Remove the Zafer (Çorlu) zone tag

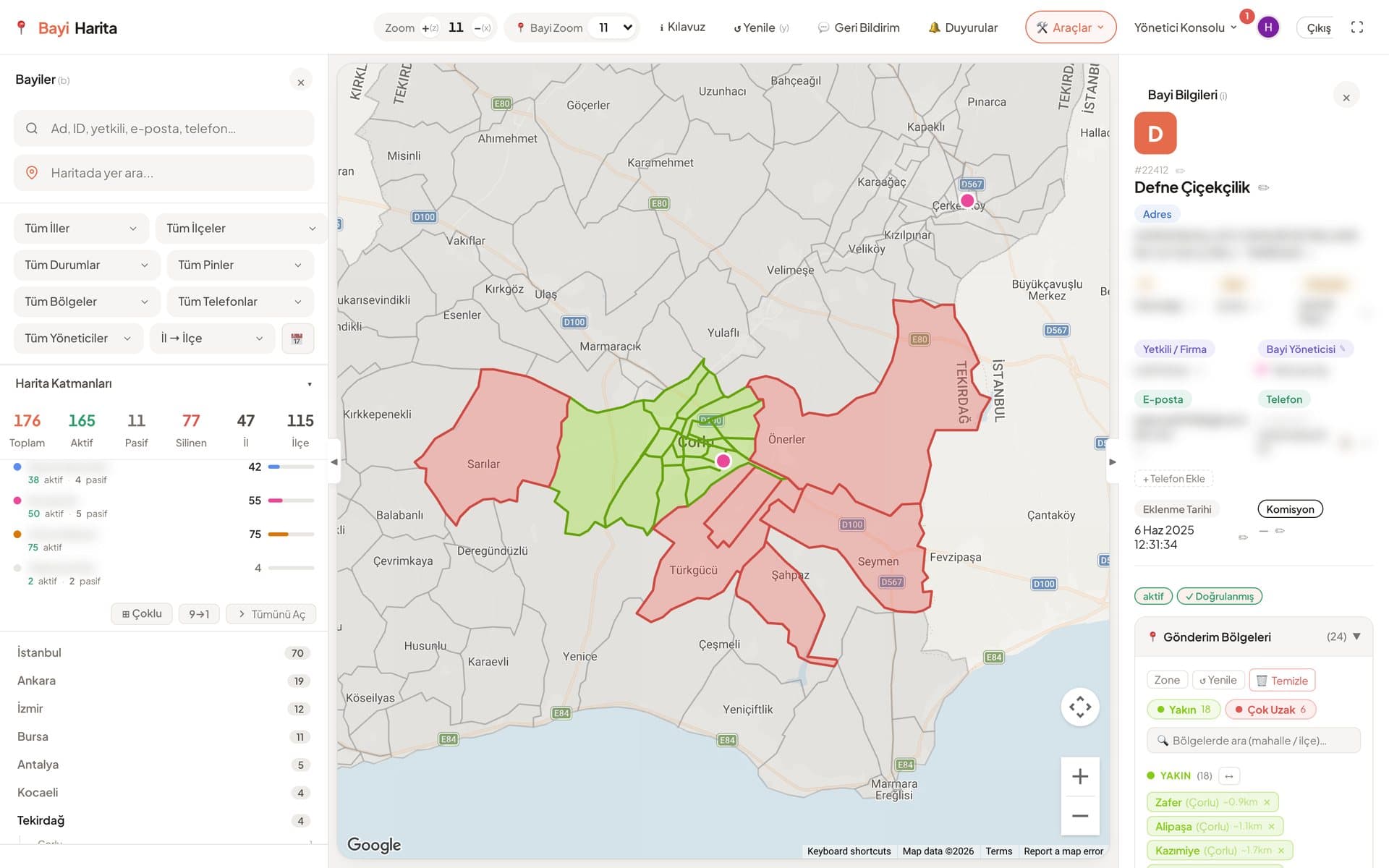(x=1267, y=802)
